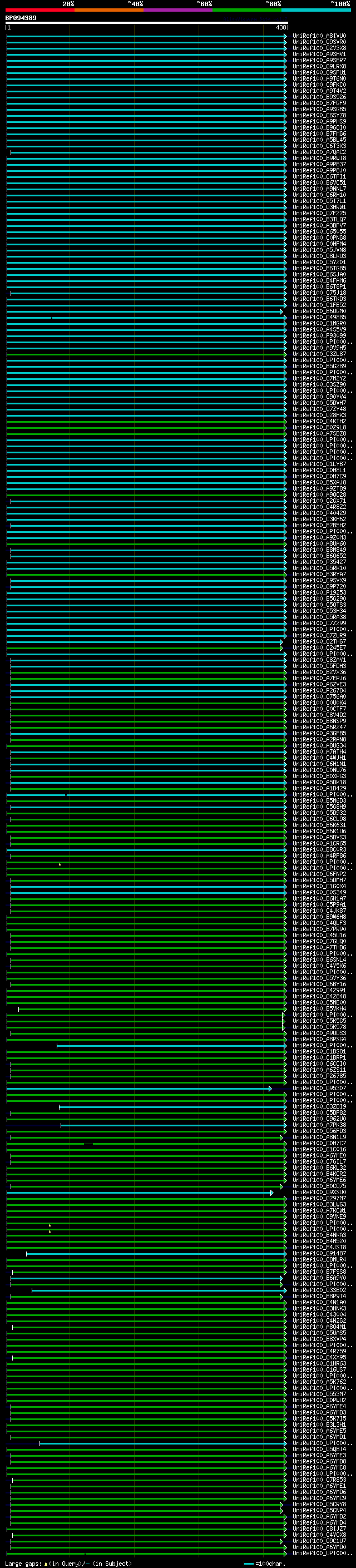This screenshot has height=1568, width=356.
Task: Select the label UniRef100_P26784
Action: [x=319, y=690]
